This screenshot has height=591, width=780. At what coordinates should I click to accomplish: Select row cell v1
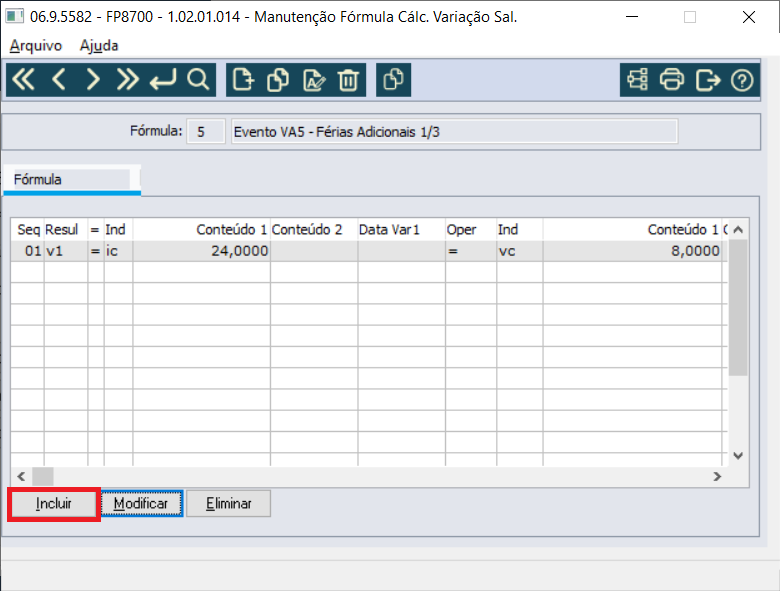[66, 251]
